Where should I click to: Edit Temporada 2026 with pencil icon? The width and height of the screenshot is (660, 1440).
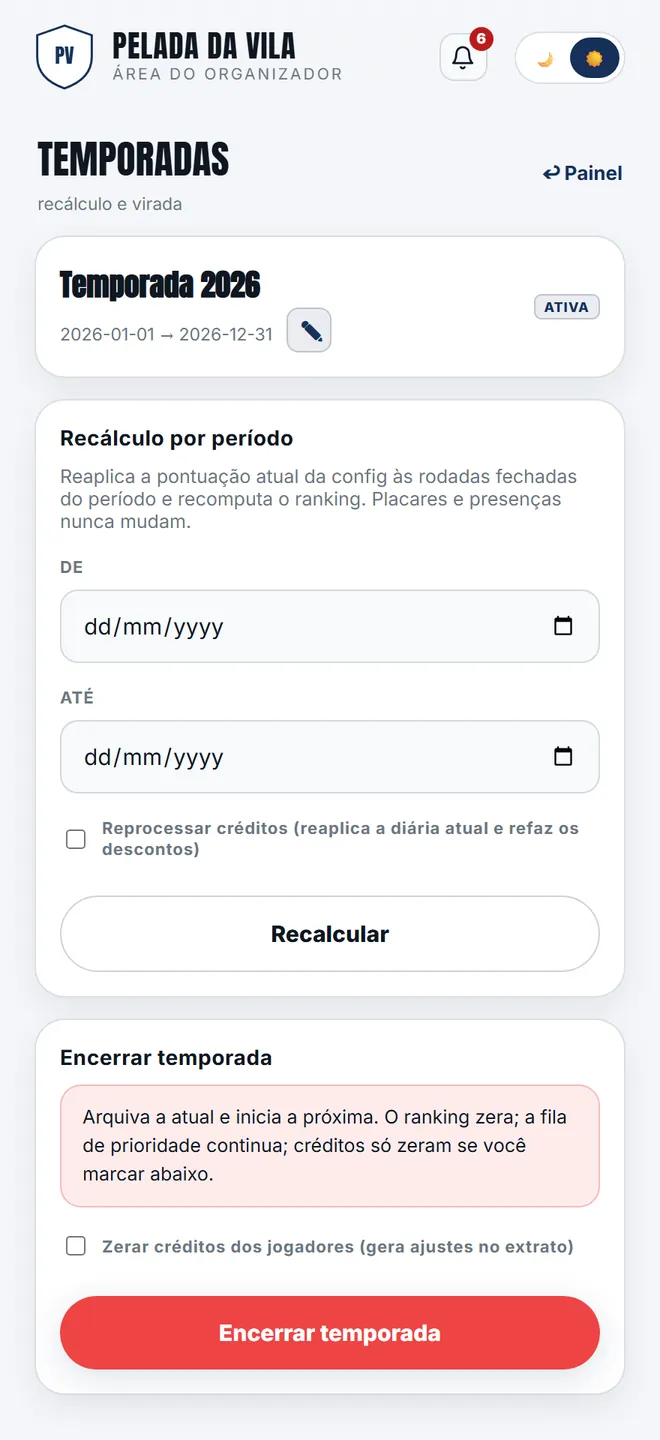click(309, 331)
